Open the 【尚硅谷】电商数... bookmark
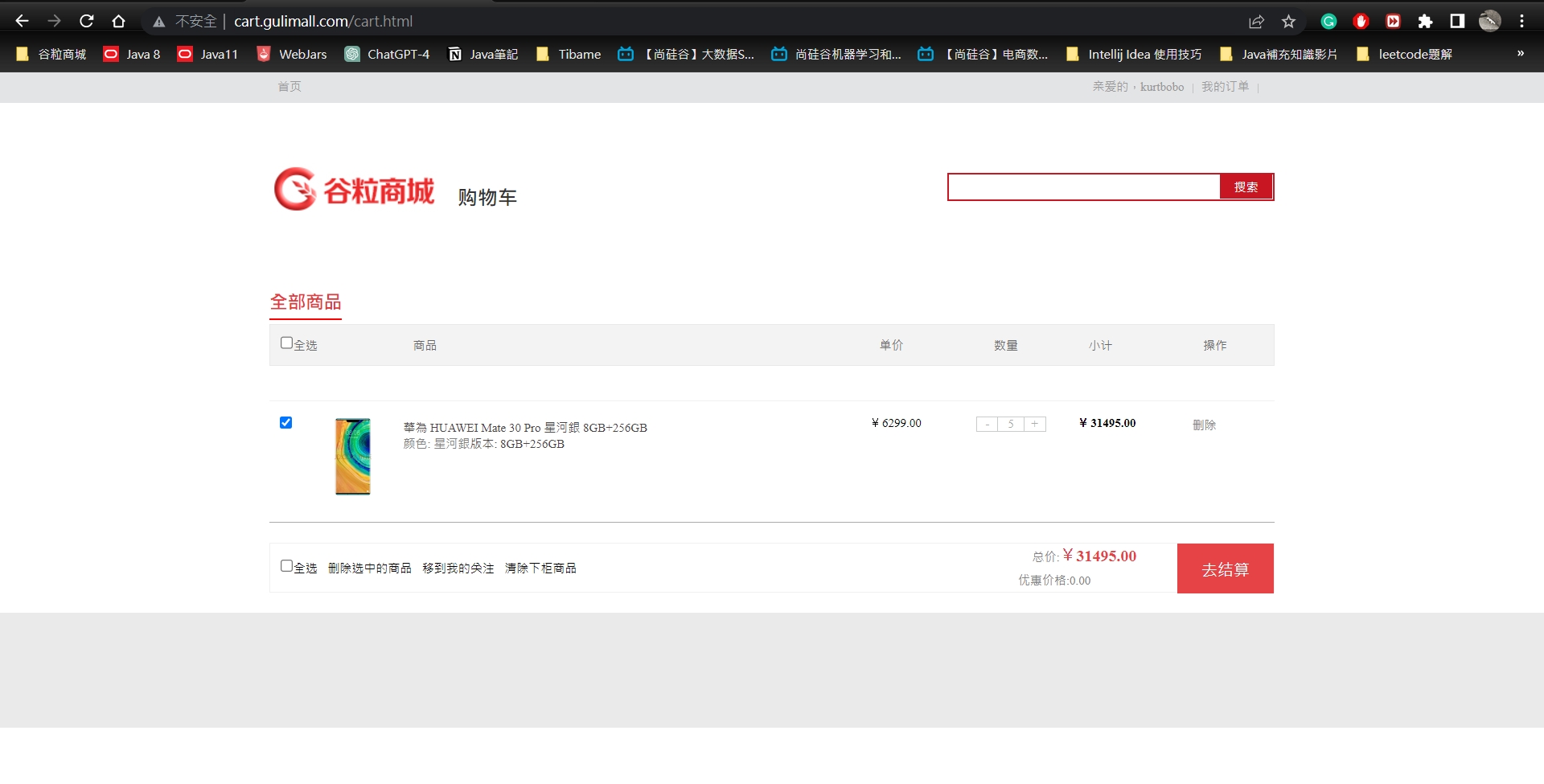 pyautogui.click(x=983, y=54)
